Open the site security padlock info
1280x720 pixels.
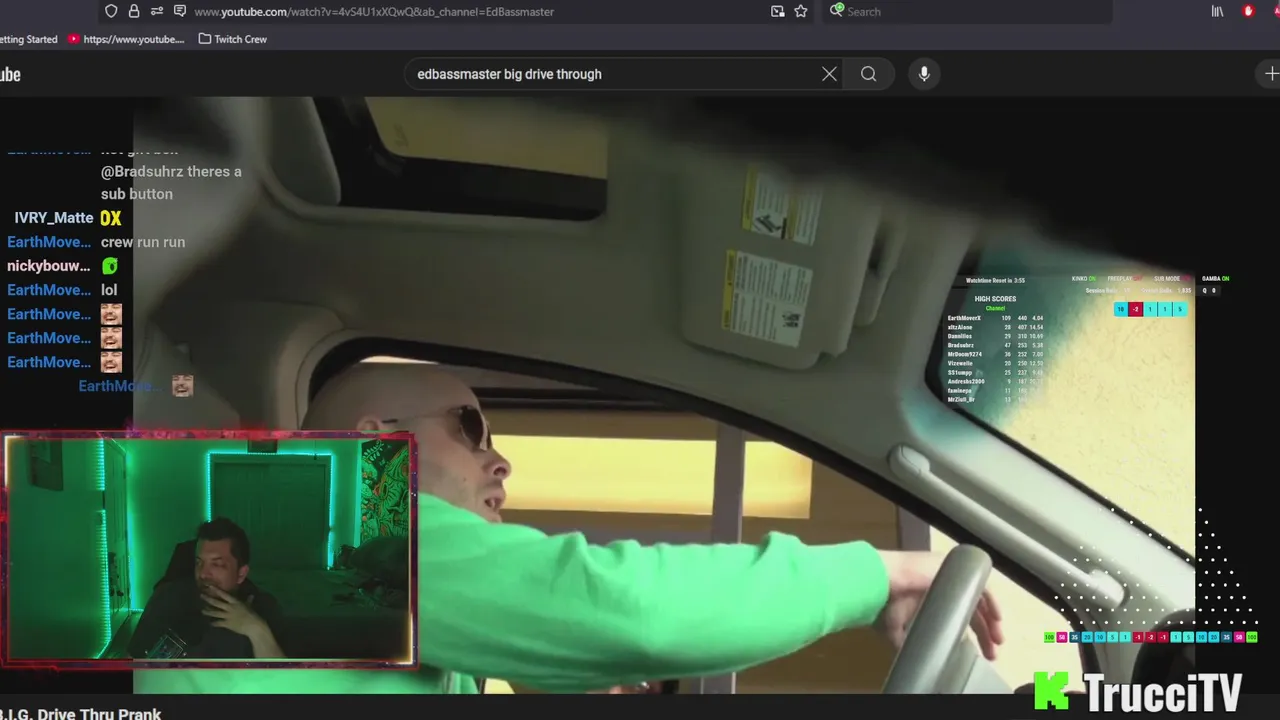pos(134,11)
